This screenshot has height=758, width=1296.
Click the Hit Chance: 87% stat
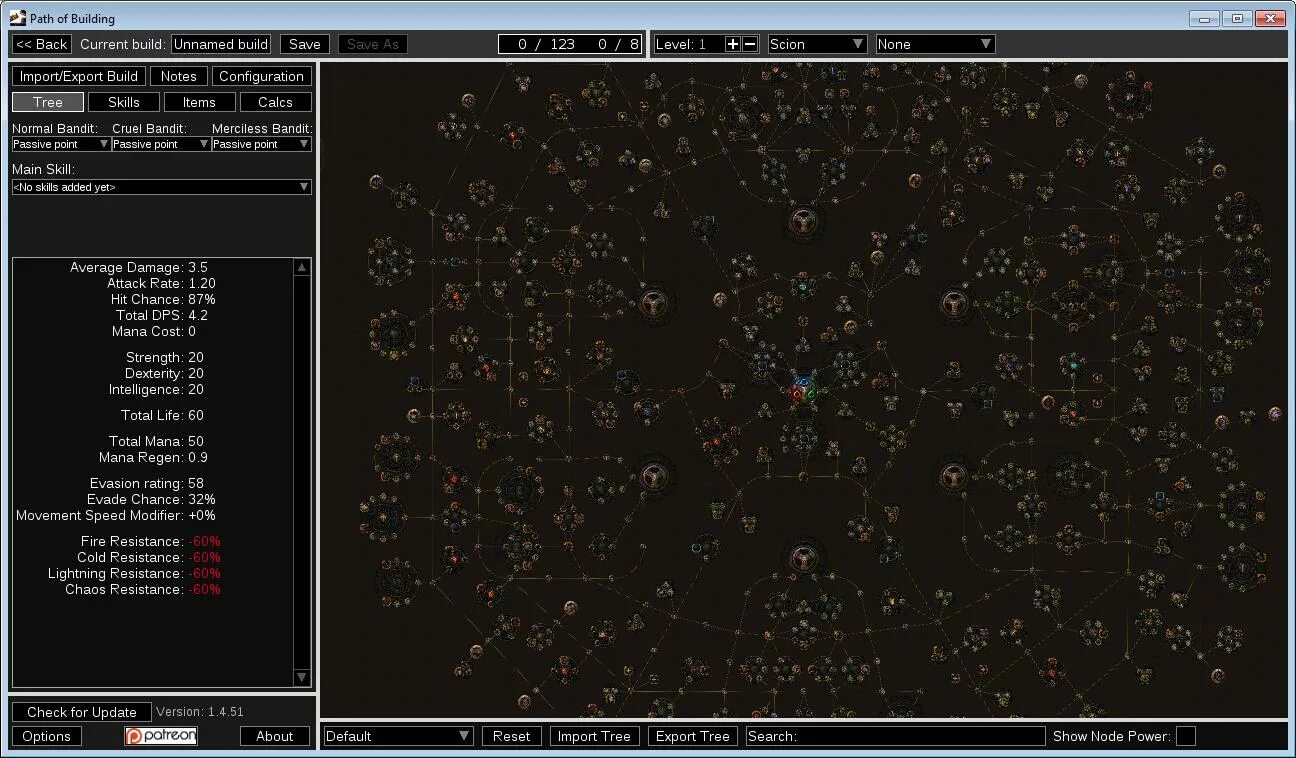[162, 299]
